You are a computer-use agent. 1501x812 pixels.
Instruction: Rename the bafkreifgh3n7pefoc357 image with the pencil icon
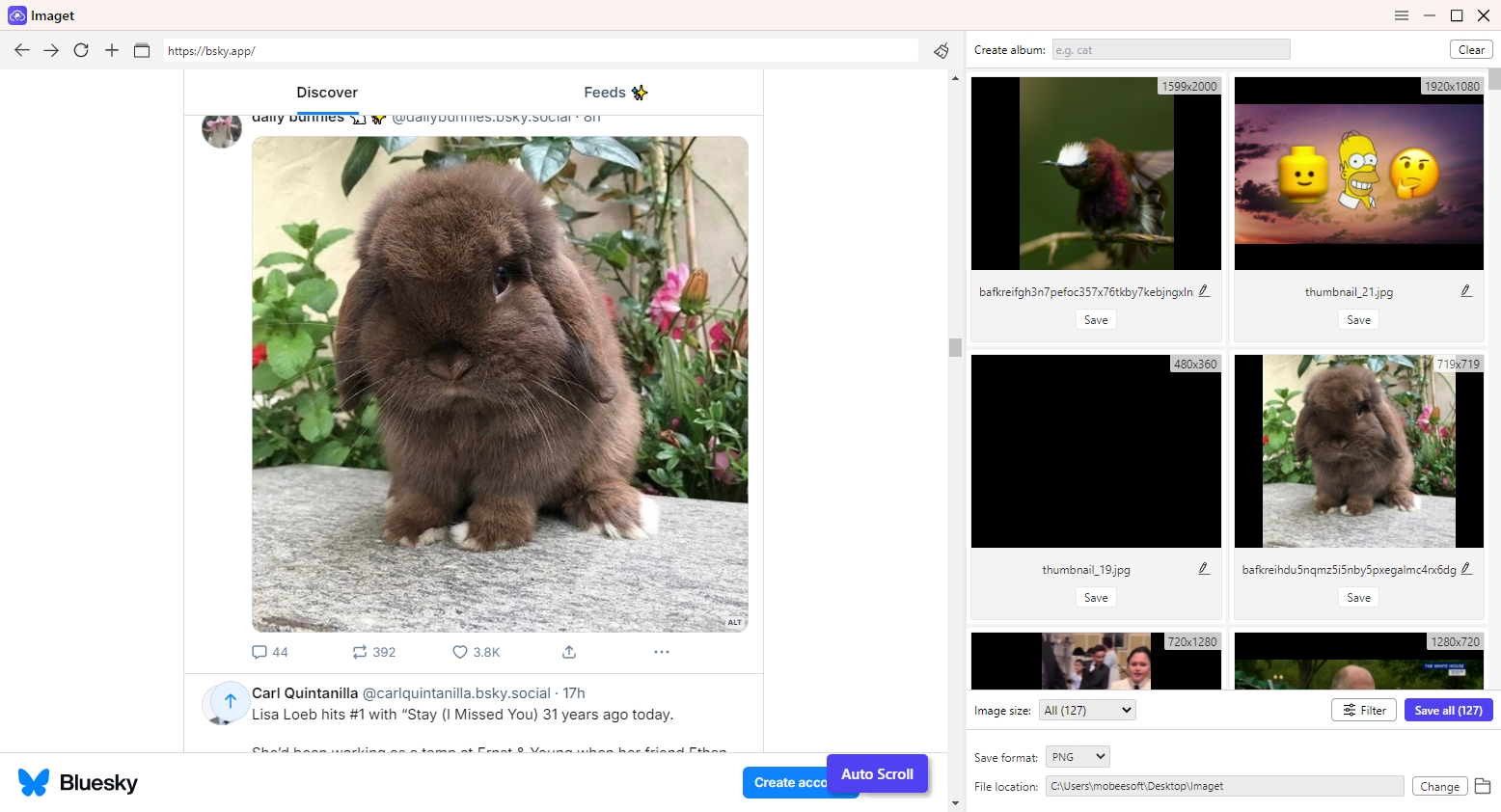tap(1204, 291)
